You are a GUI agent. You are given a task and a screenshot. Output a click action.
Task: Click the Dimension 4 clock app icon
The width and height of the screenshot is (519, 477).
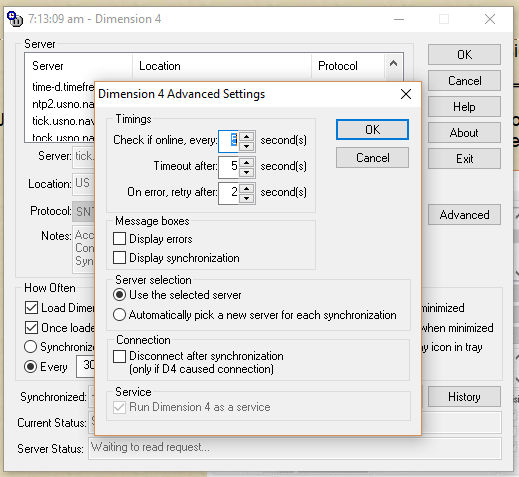pos(15,19)
